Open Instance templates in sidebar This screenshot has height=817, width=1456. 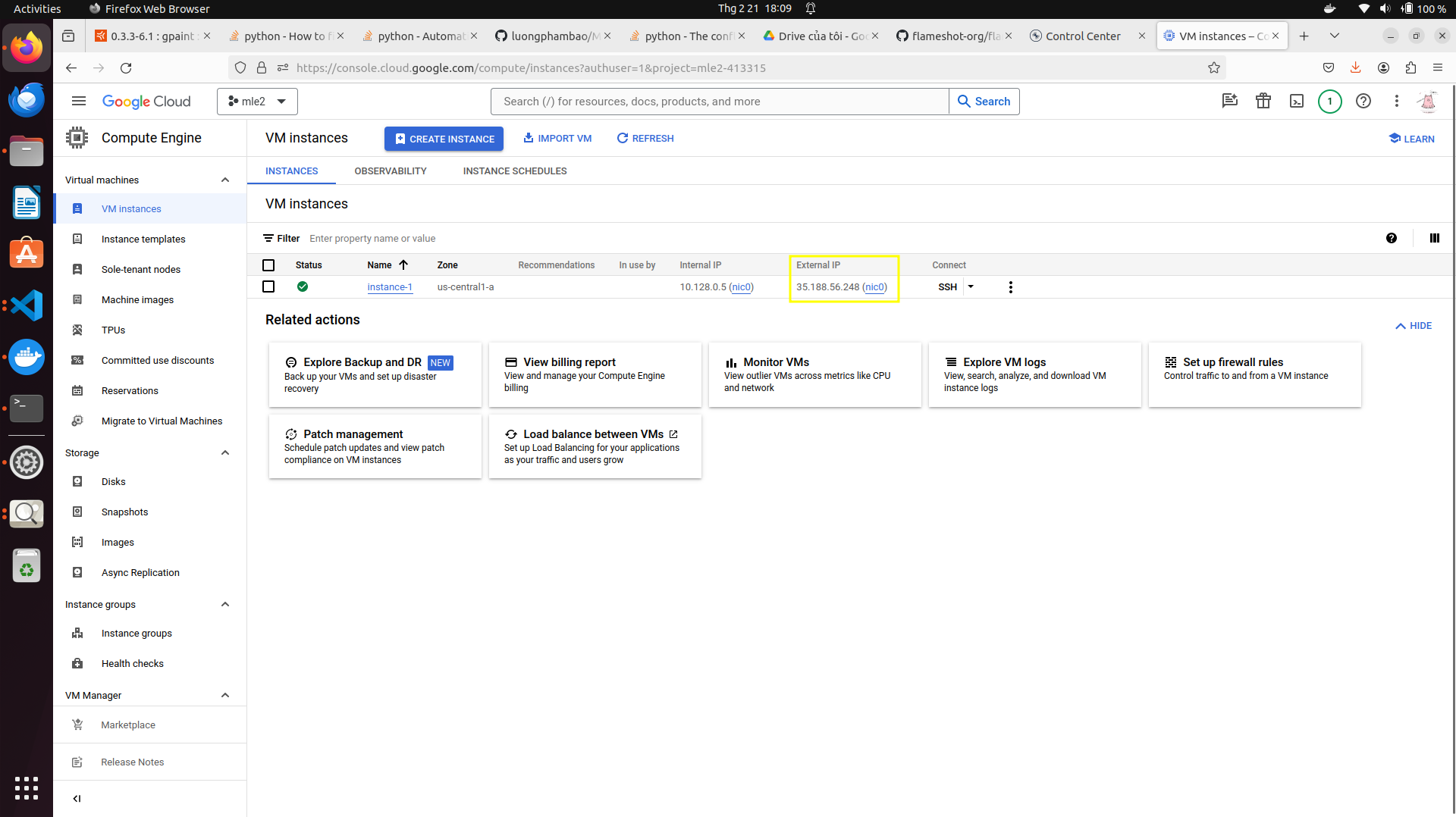(x=143, y=239)
